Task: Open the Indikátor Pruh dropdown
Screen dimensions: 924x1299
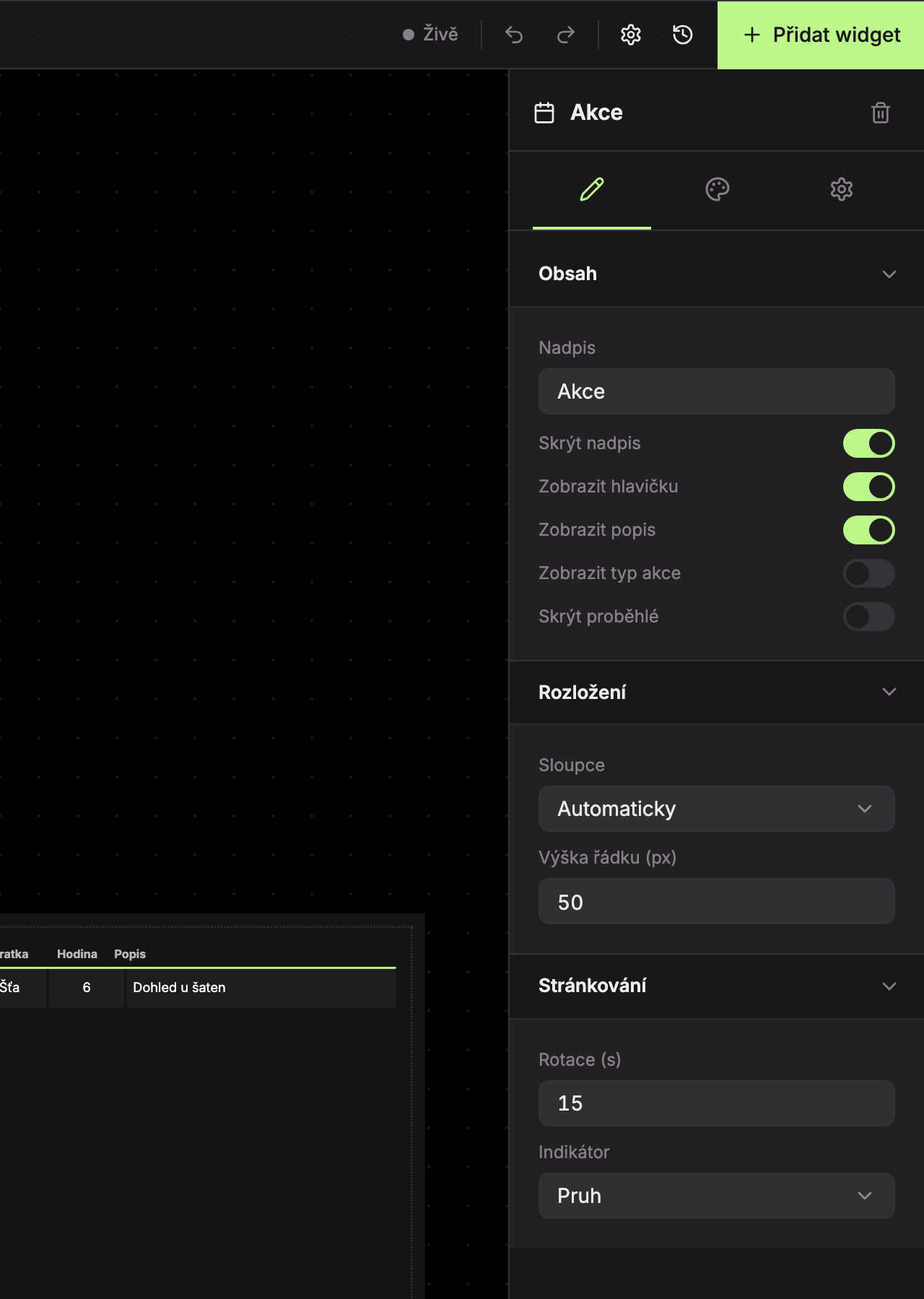Action: coord(717,1196)
